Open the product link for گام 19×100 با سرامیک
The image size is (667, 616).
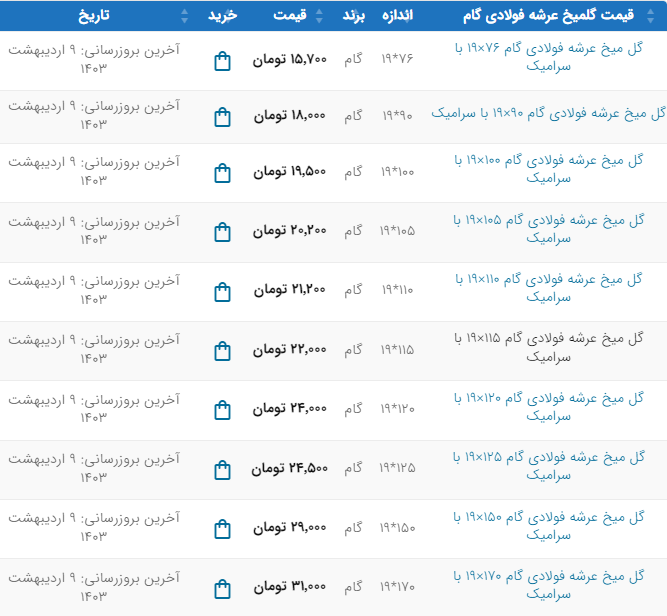[549, 168]
